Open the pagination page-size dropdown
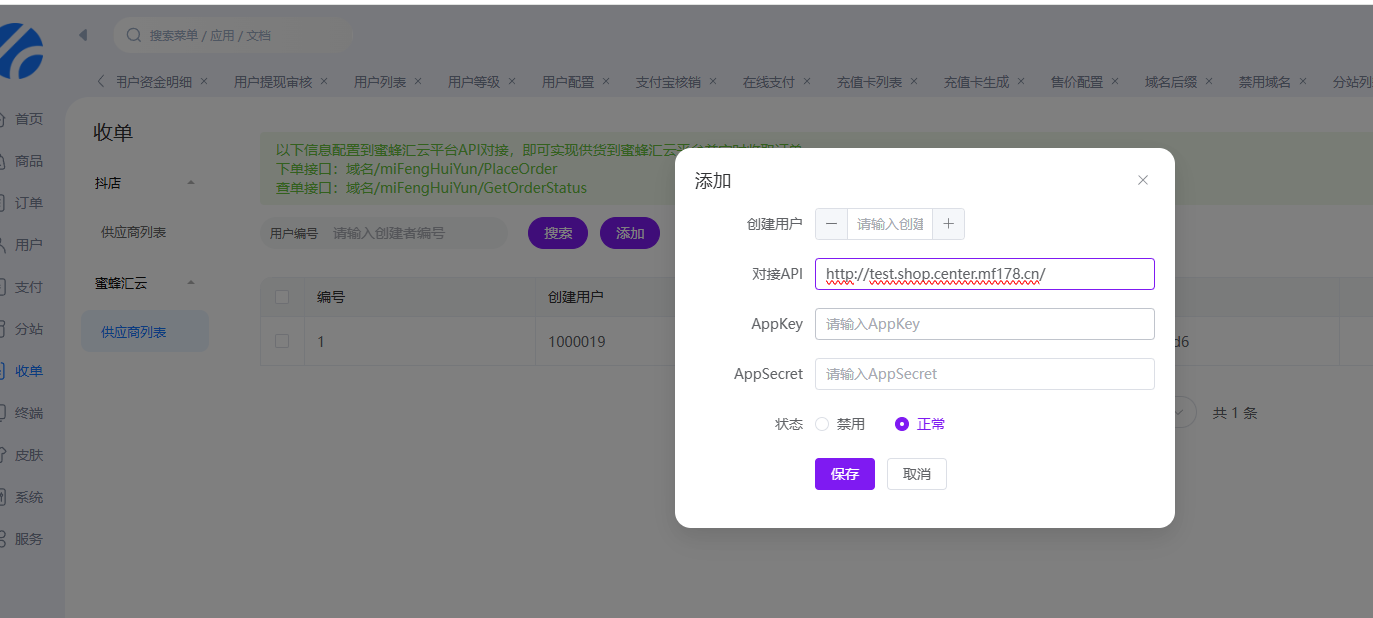Screen dimensions: 1373x618 tap(1180, 411)
